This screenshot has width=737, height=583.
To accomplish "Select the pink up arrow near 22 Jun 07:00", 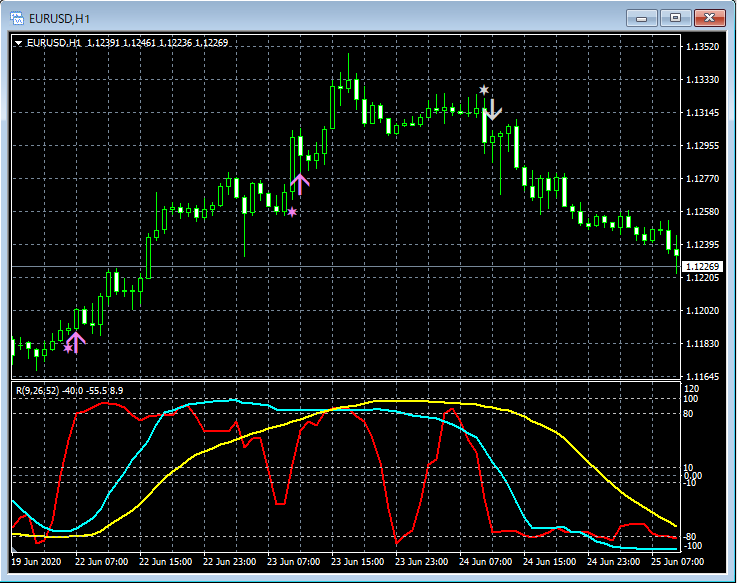I will (x=76, y=342).
